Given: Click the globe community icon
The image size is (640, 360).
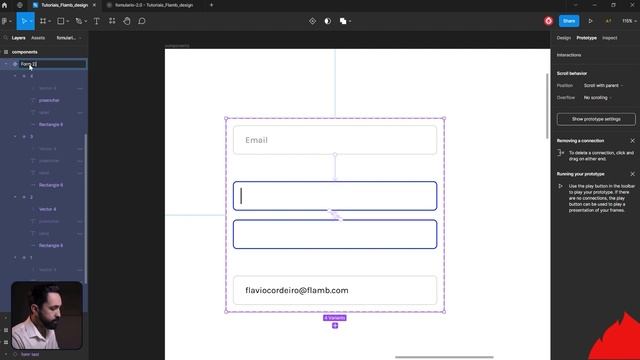Looking at the screenshot, I should (x=20, y=5).
